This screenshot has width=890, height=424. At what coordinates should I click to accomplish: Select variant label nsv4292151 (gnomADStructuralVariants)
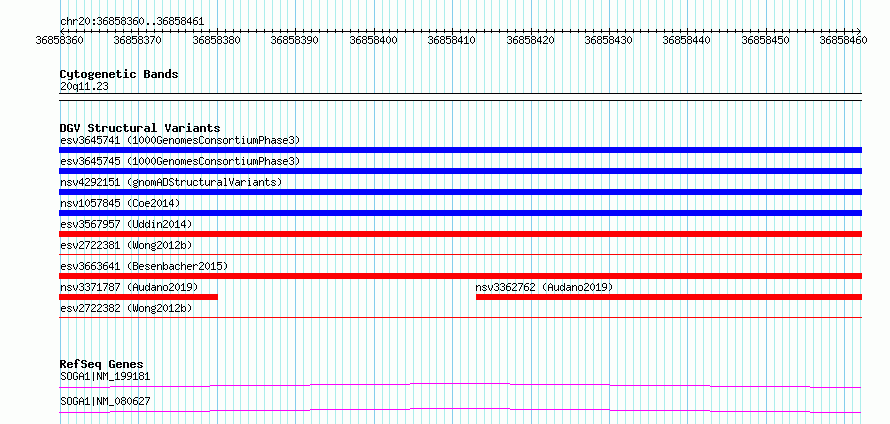click(x=170, y=182)
